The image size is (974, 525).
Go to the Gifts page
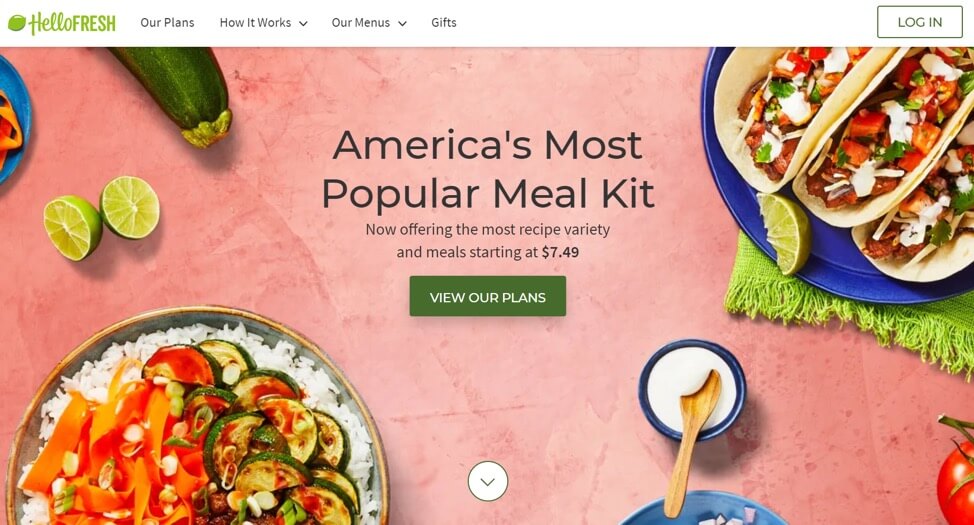444,22
